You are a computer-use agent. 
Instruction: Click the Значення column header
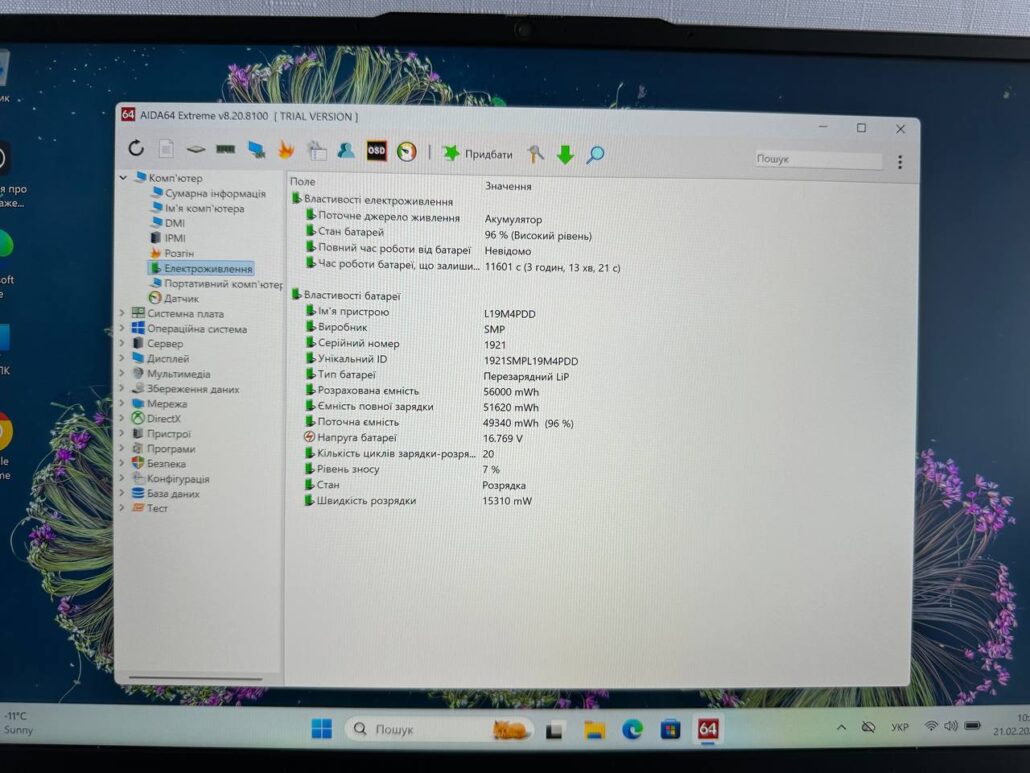point(509,186)
